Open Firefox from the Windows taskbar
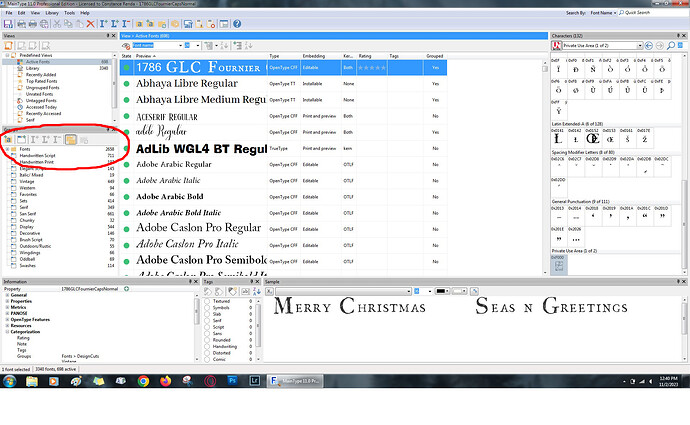This screenshot has height=425, width=690. pyautogui.click(x=165, y=381)
